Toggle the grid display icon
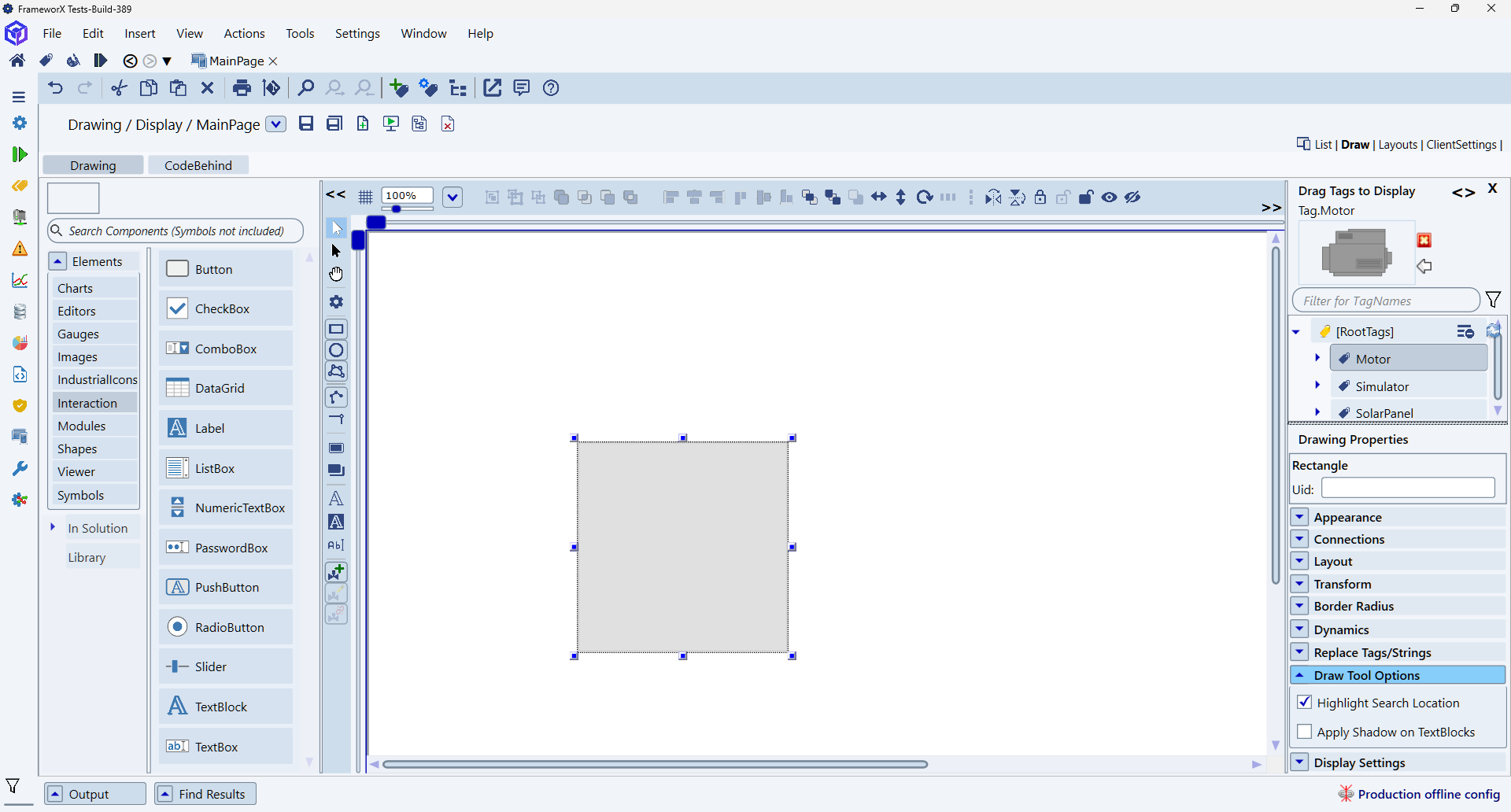 click(365, 197)
